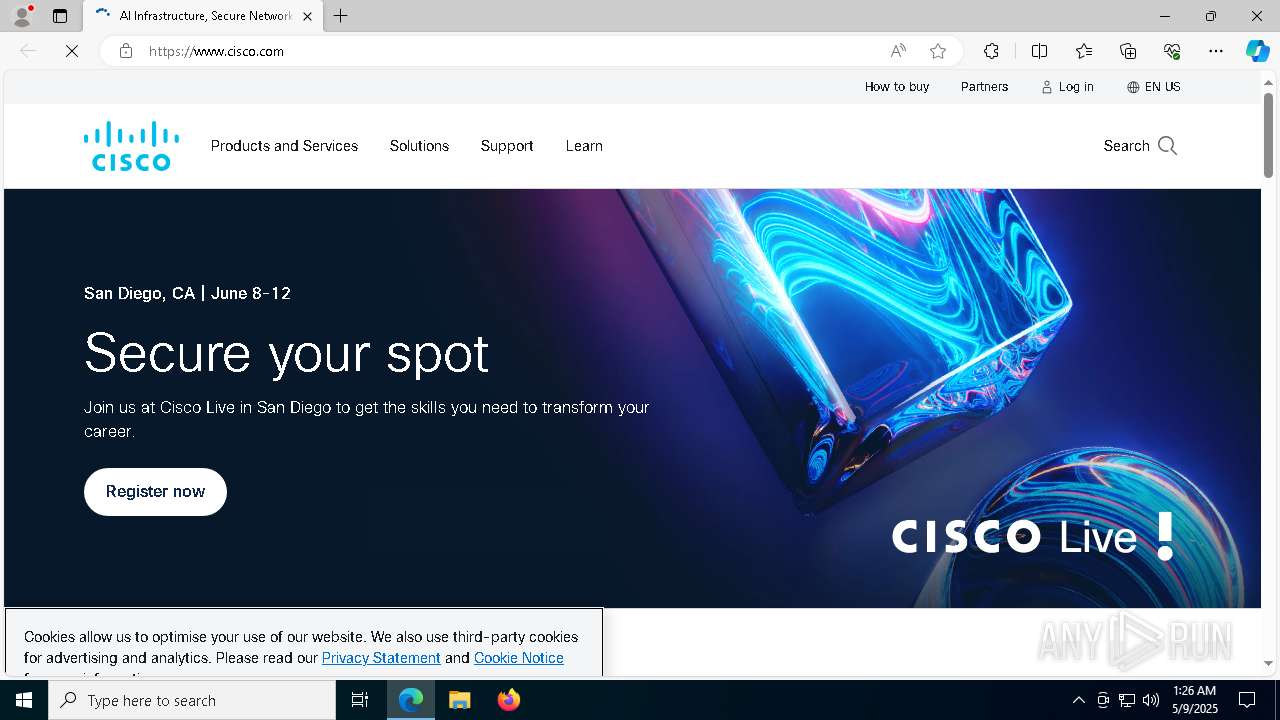1280x720 pixels.
Task: Launch Firefox from taskbar
Action: click(x=509, y=700)
